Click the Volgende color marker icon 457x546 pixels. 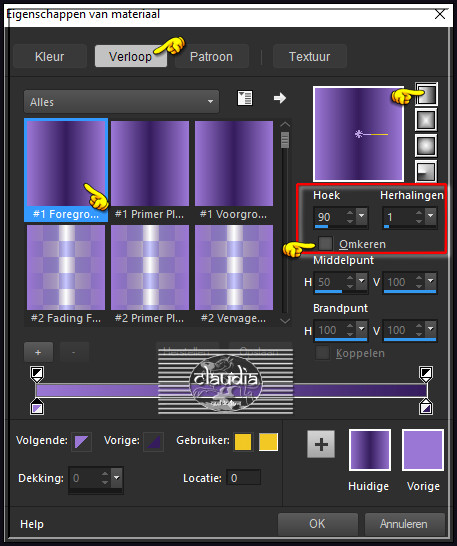pos(82,442)
